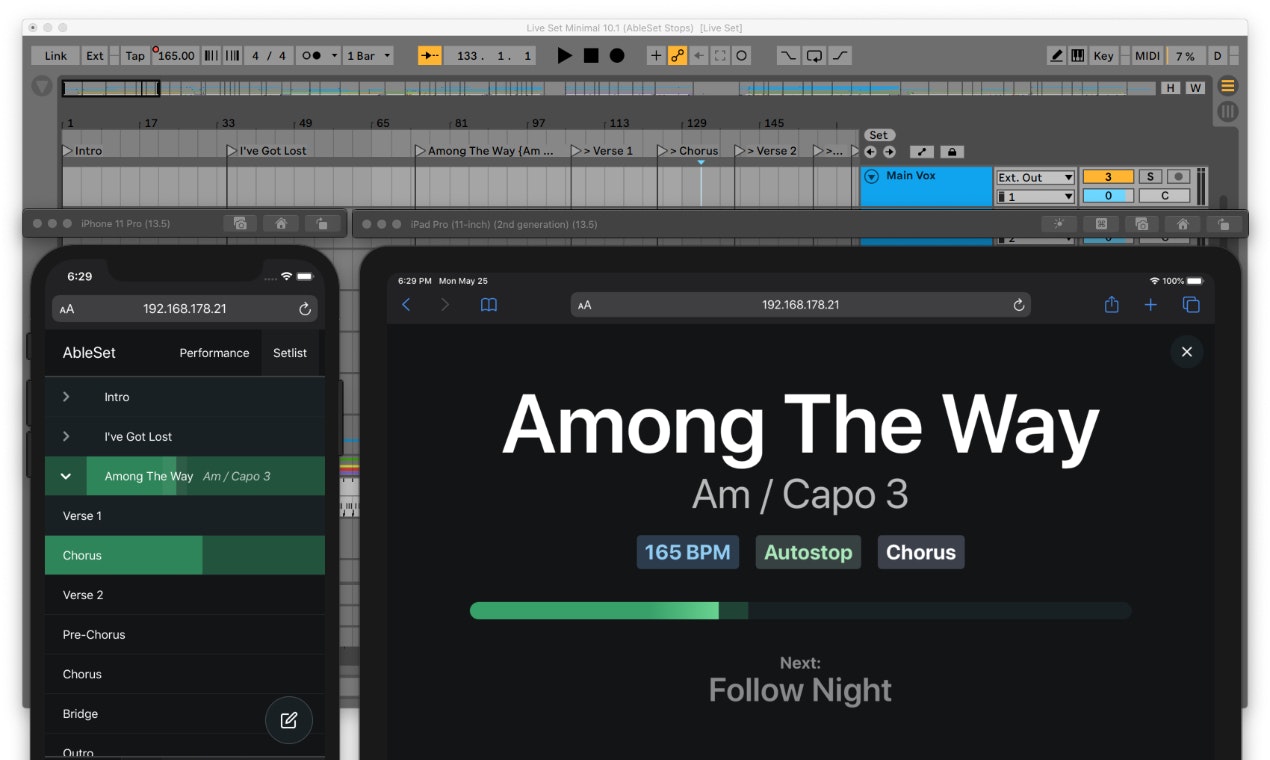Go back in iPad Safari
The image size is (1270, 760).
point(406,305)
